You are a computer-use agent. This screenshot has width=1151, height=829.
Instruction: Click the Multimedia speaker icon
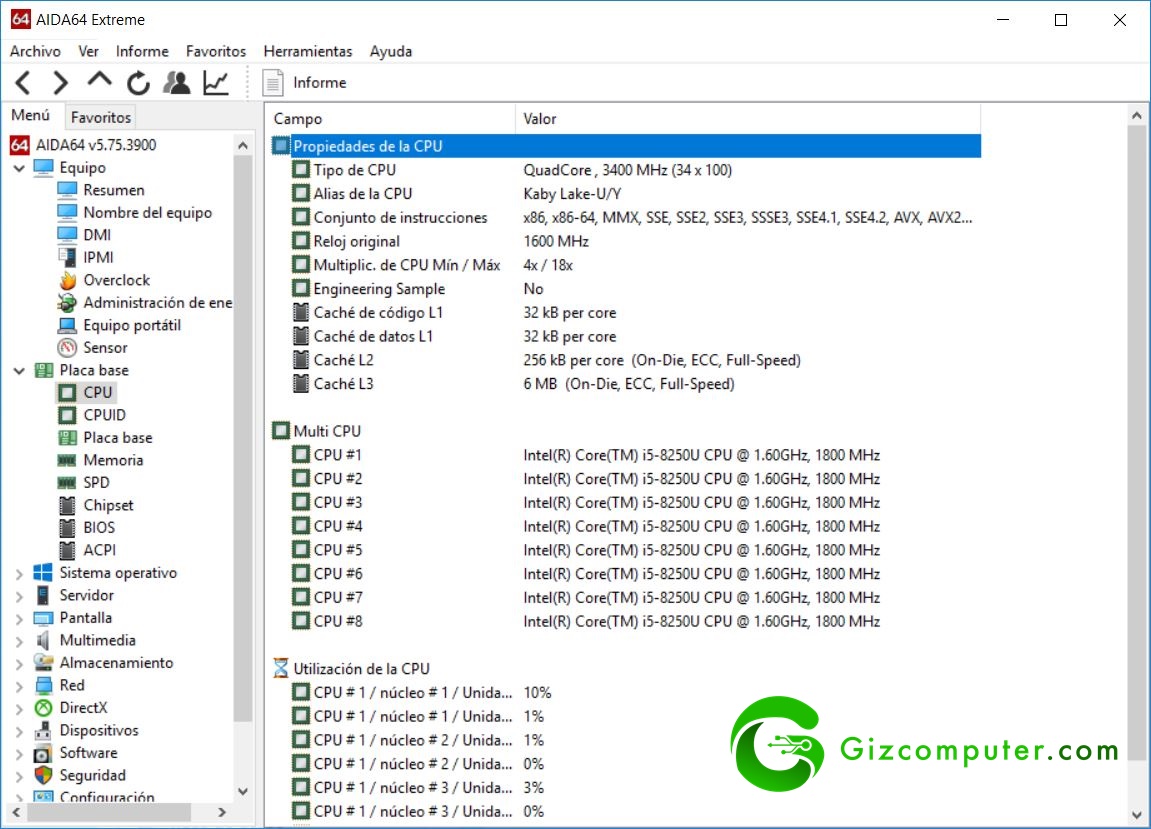[43, 640]
